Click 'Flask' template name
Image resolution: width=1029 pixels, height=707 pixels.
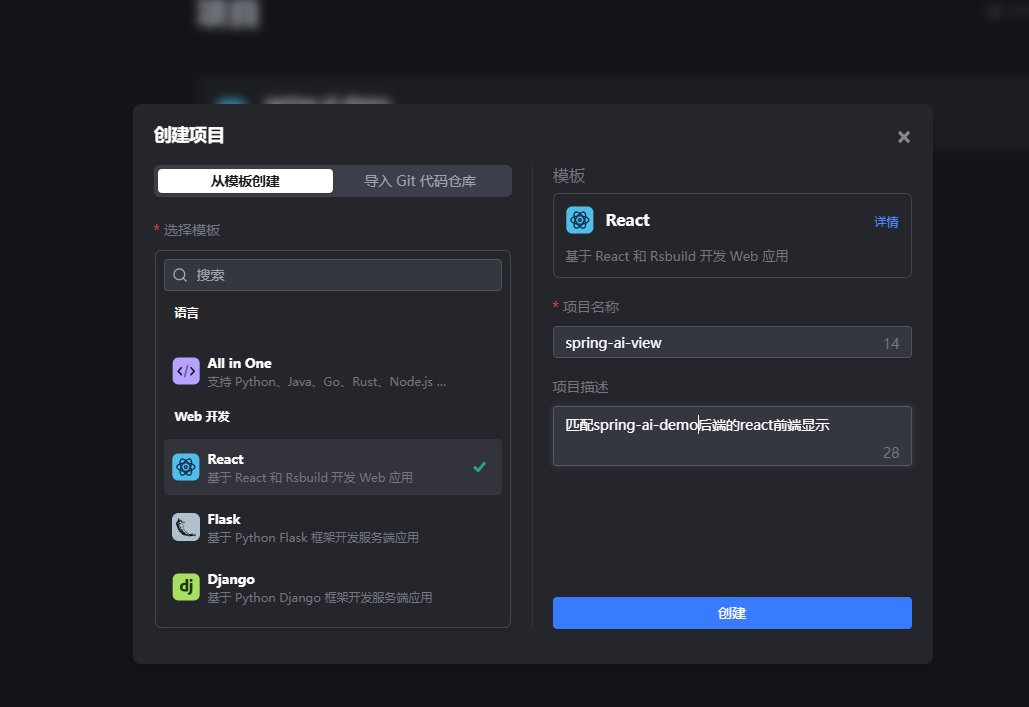[x=224, y=519]
